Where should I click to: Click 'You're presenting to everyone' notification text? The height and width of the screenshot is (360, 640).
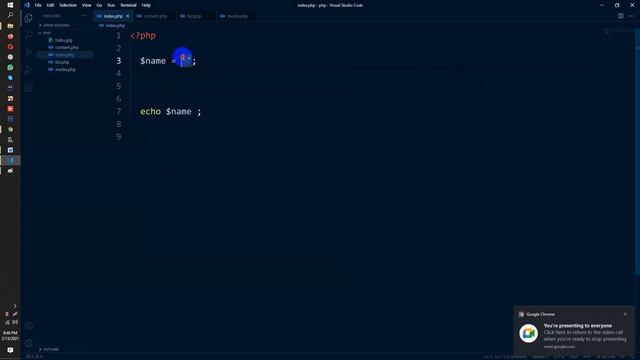click(578, 326)
